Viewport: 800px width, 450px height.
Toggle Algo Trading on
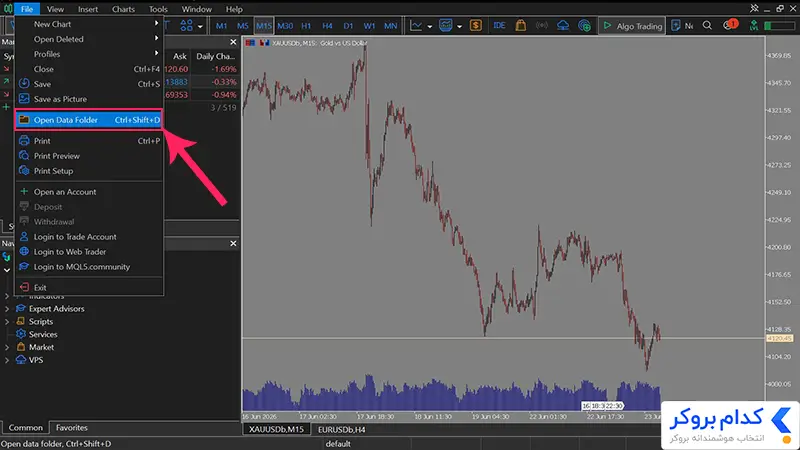632,26
